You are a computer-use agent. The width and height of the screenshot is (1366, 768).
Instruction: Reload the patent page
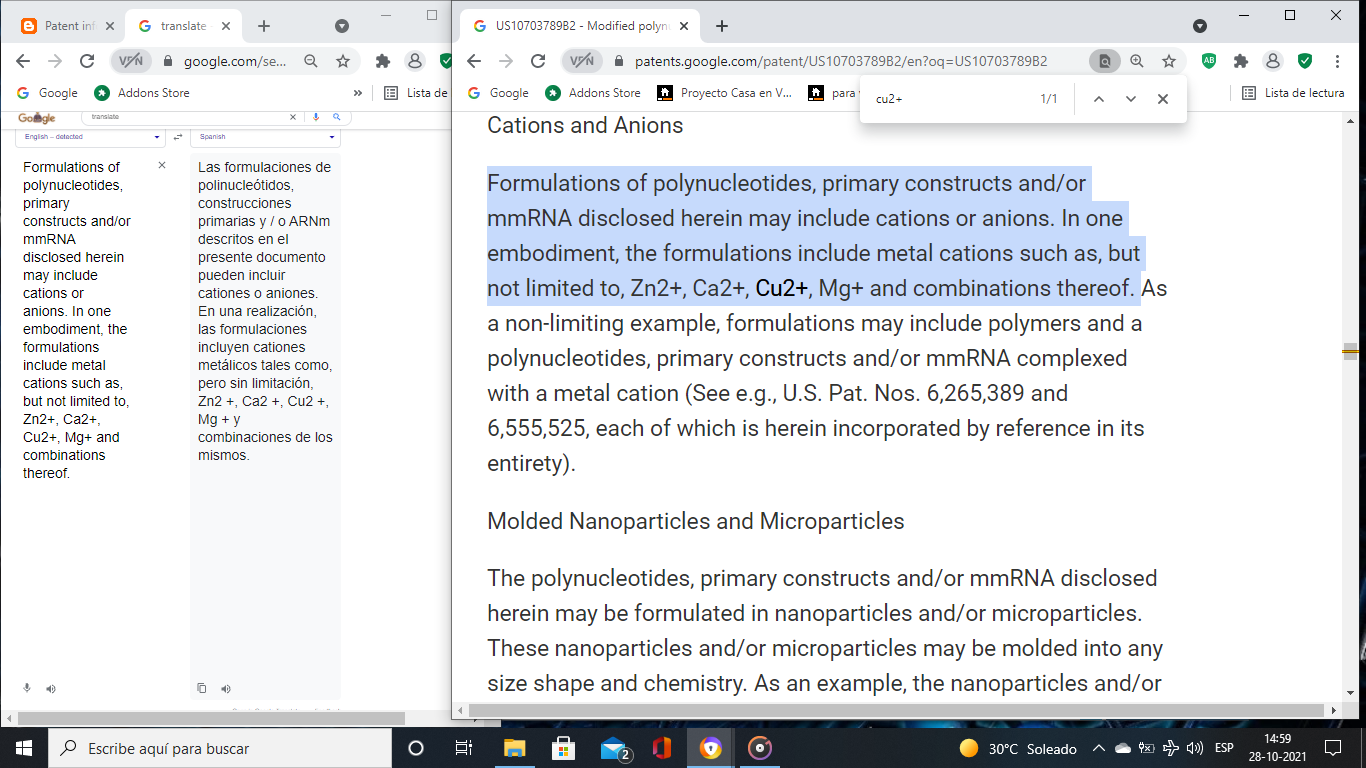[538, 61]
